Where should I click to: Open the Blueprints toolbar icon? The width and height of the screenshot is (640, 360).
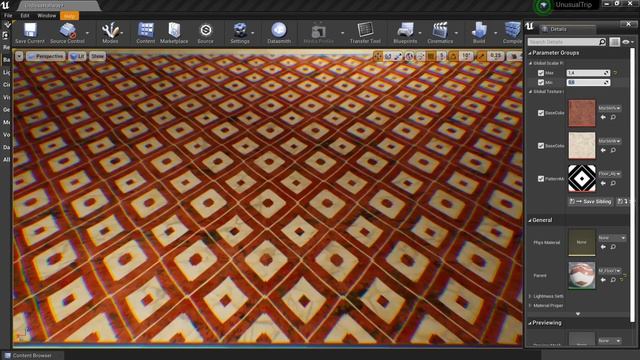405,33
